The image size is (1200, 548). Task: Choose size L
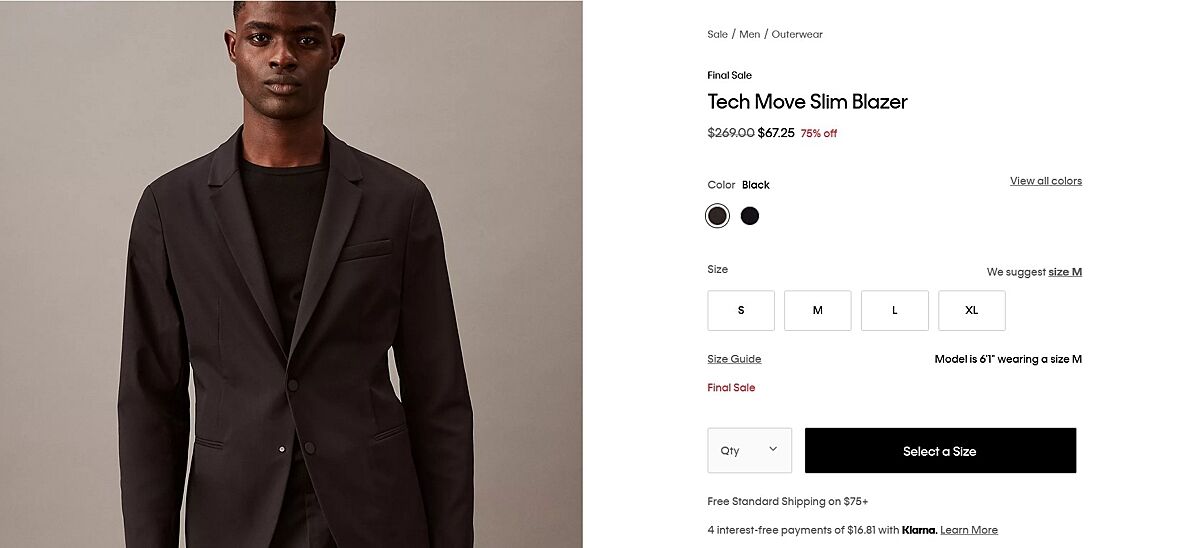click(894, 310)
